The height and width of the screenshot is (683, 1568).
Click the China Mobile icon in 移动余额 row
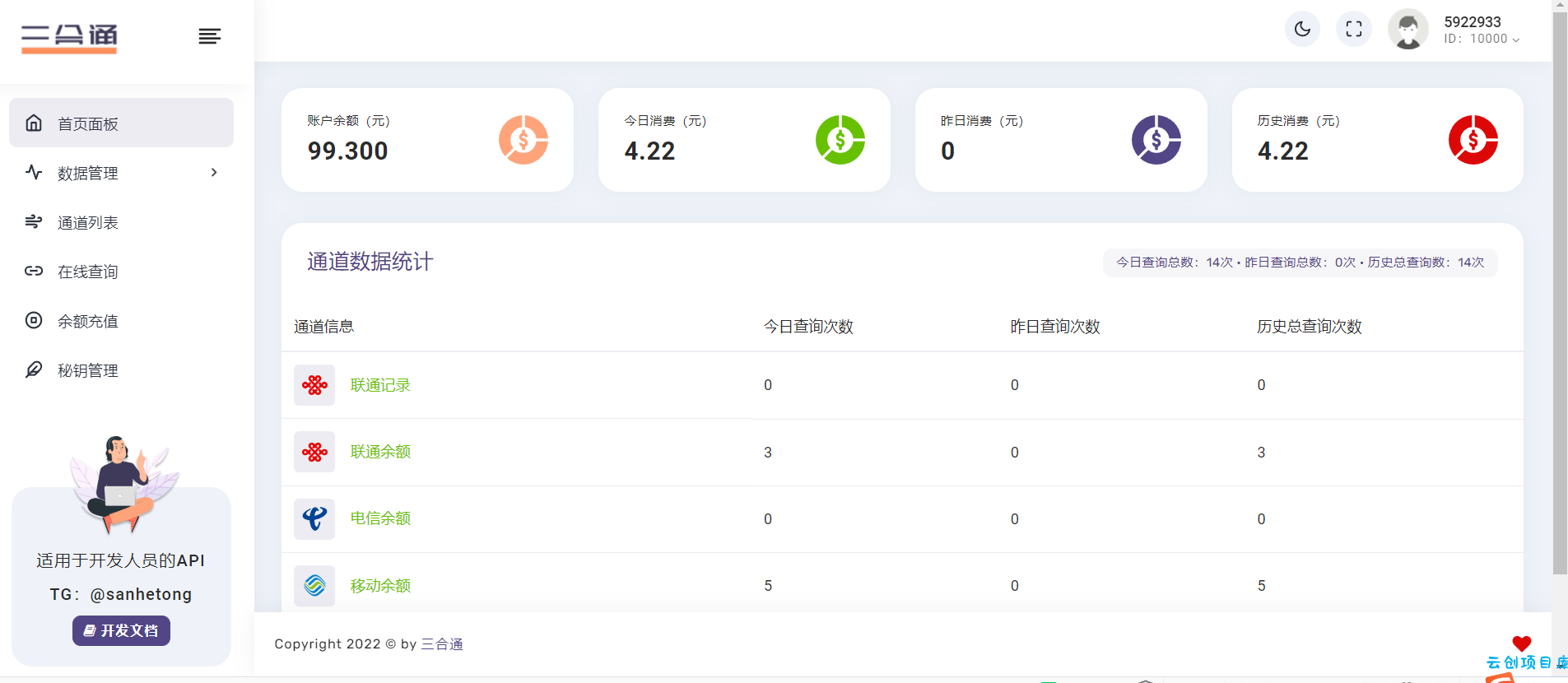[314, 586]
